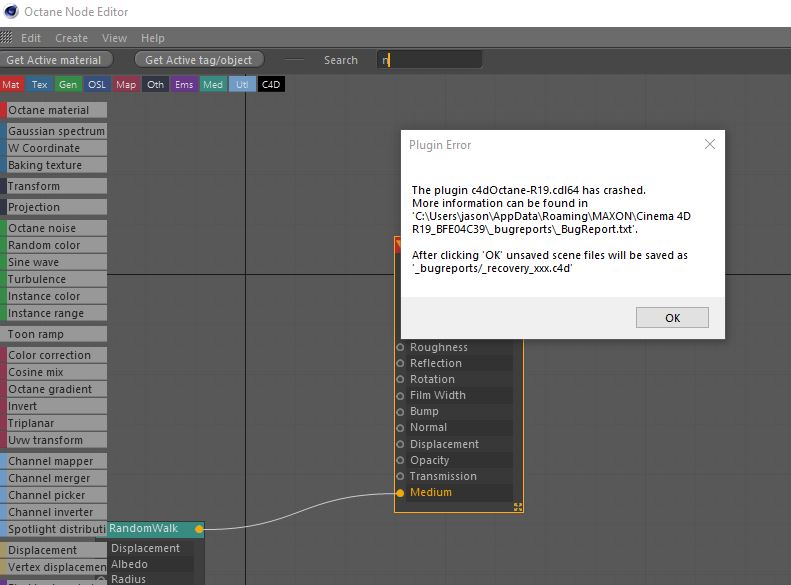Toggle the OSL node filter

tap(97, 85)
